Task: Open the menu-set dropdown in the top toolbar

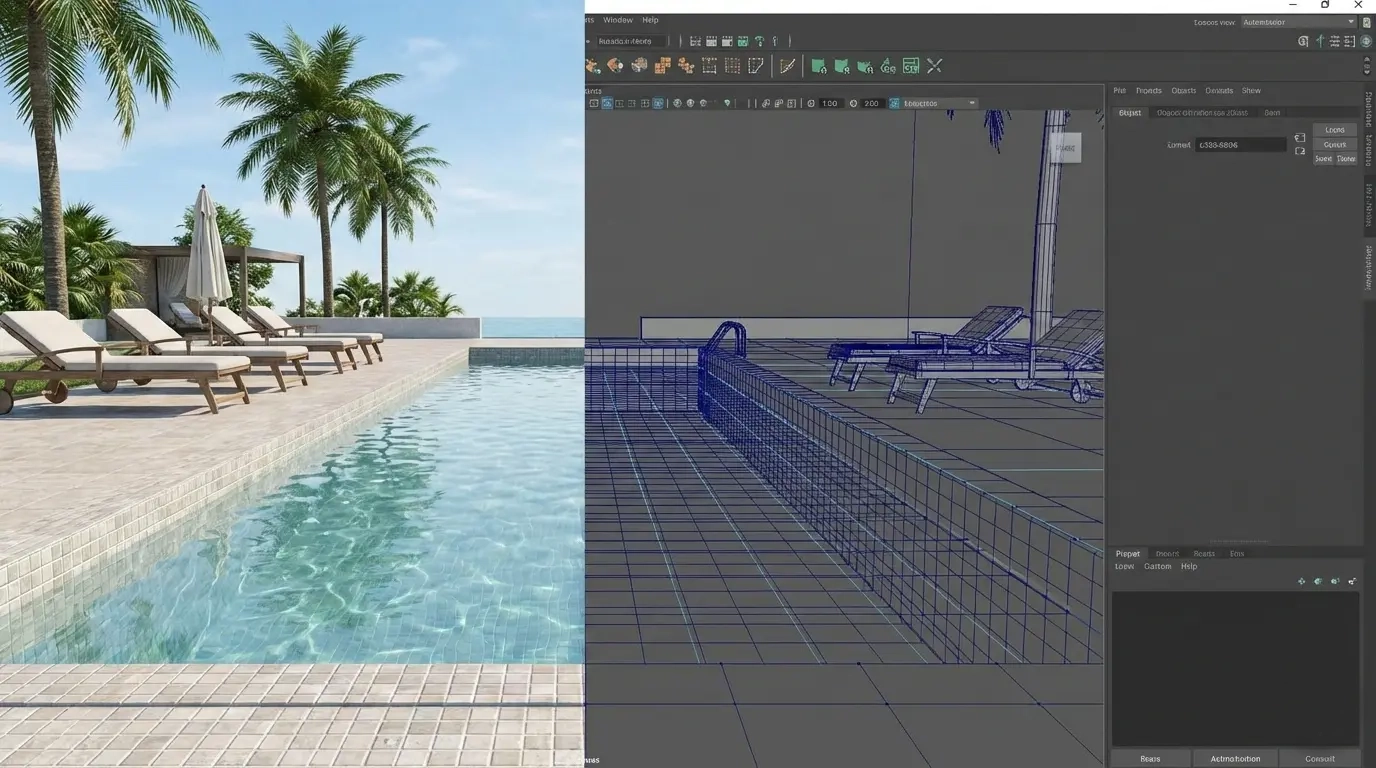Action: [631, 41]
